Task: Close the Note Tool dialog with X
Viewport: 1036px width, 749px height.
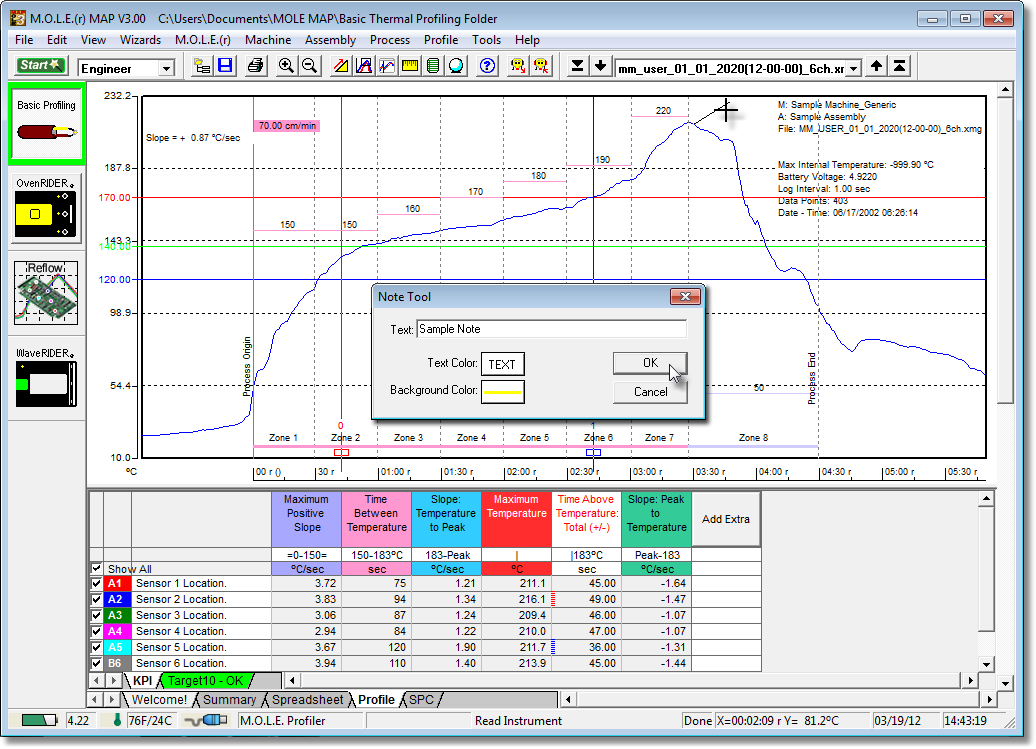Action: [685, 297]
